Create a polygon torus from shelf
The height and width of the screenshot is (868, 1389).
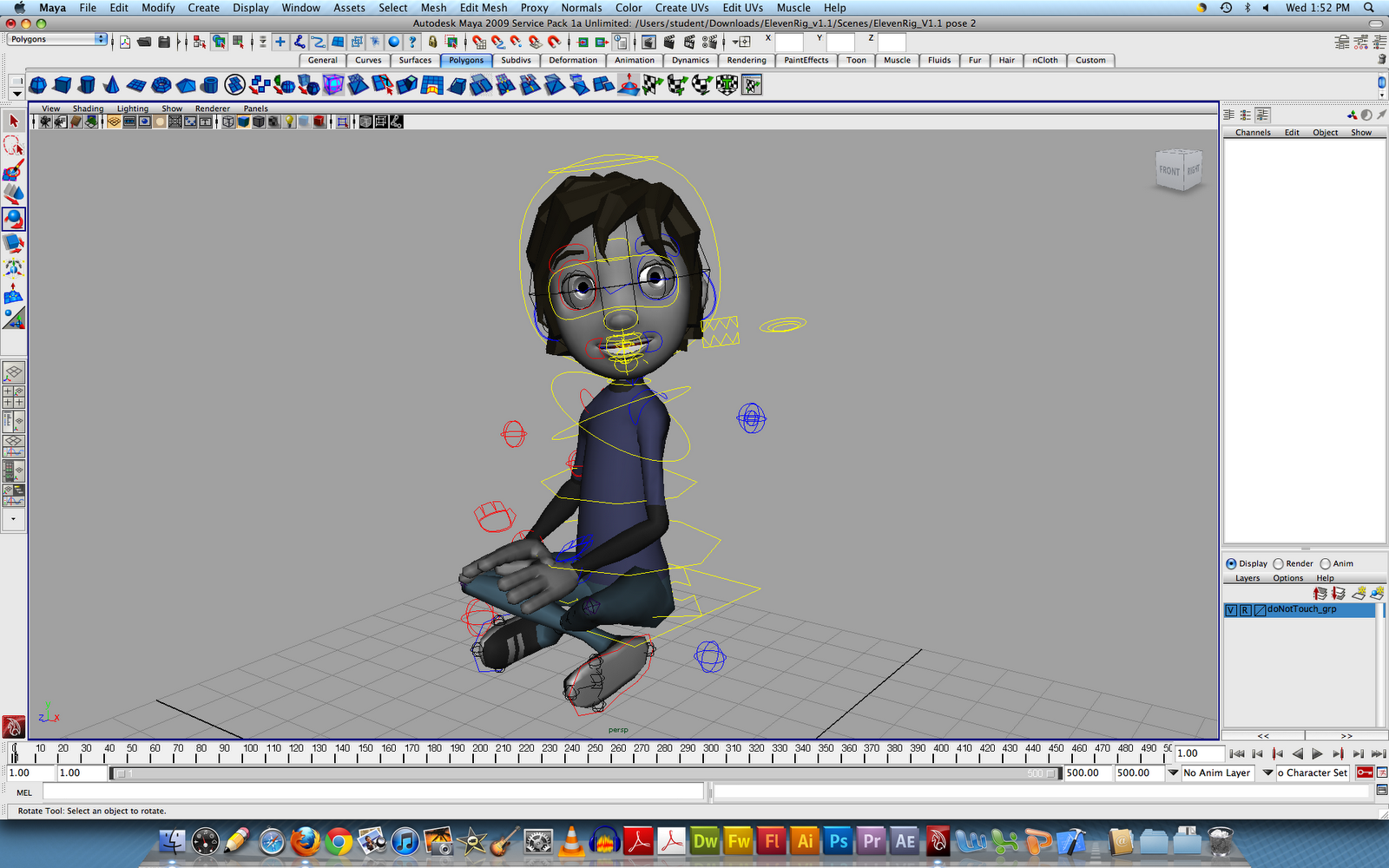(161, 85)
